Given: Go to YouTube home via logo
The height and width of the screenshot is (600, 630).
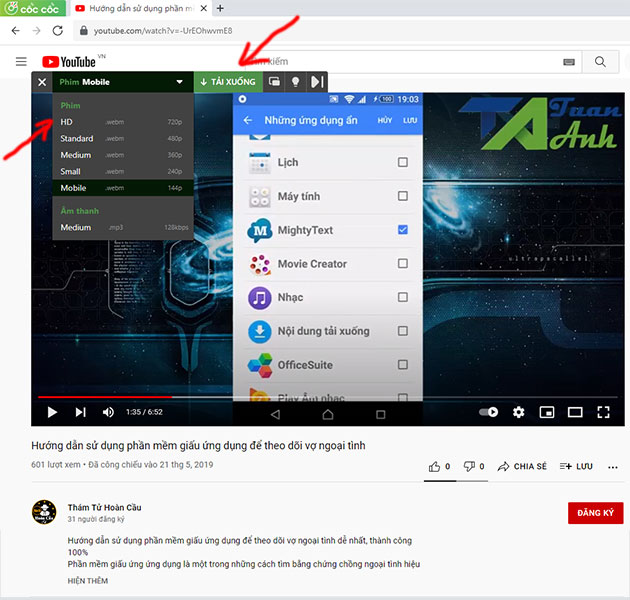Looking at the screenshot, I should point(69,62).
